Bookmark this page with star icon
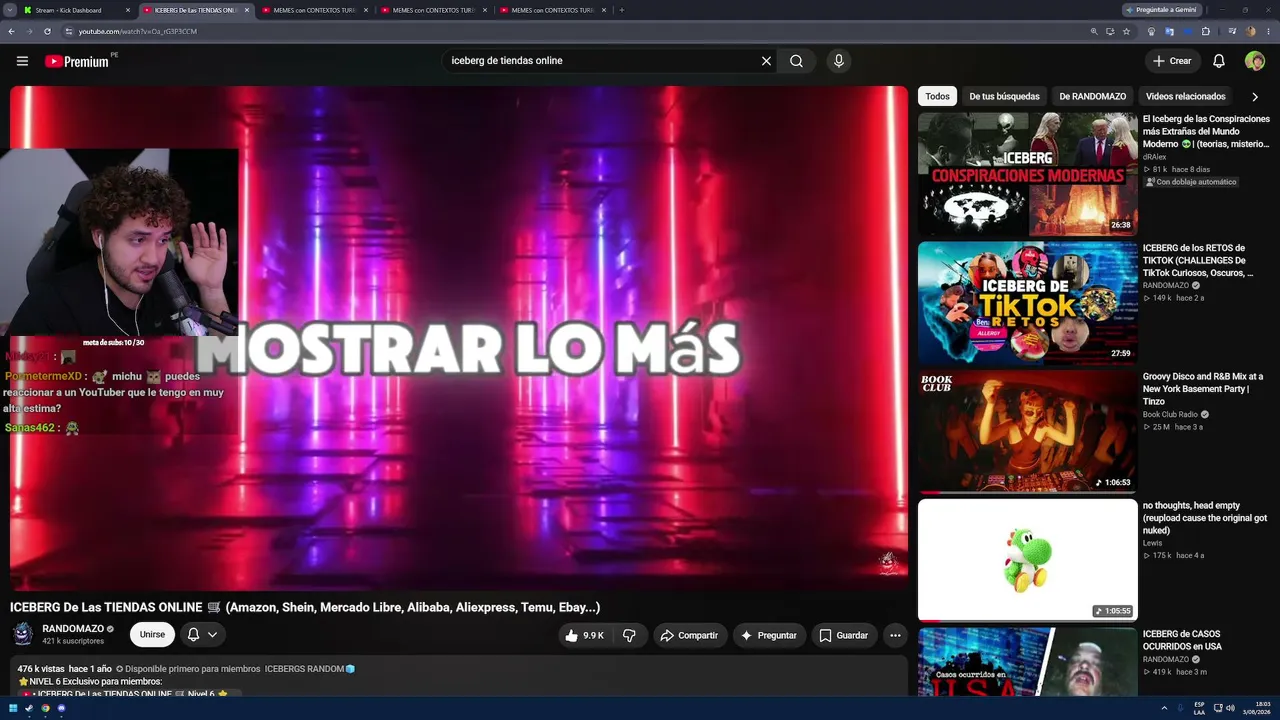 point(1126,31)
